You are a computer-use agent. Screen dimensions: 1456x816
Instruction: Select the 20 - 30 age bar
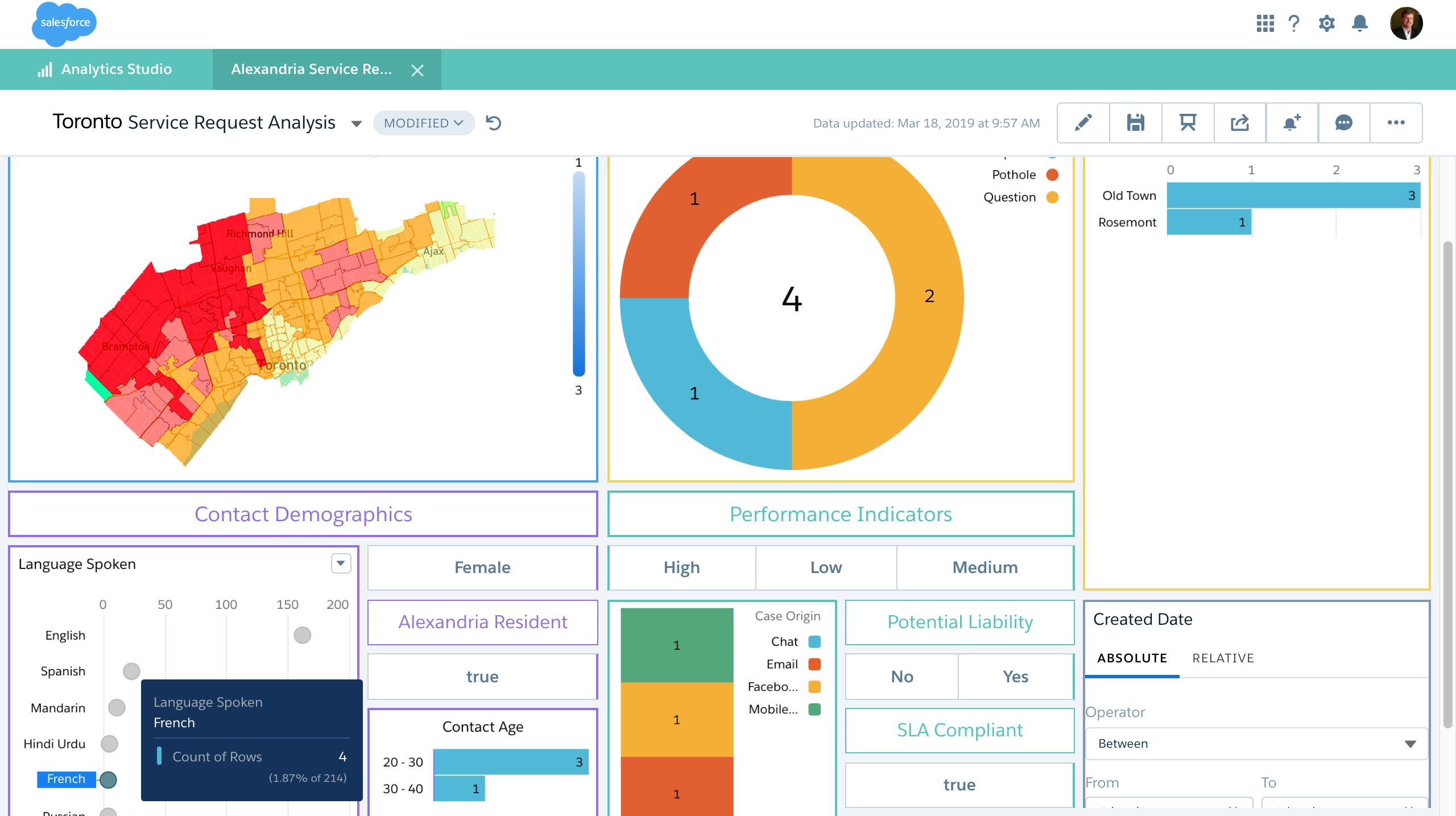511,762
